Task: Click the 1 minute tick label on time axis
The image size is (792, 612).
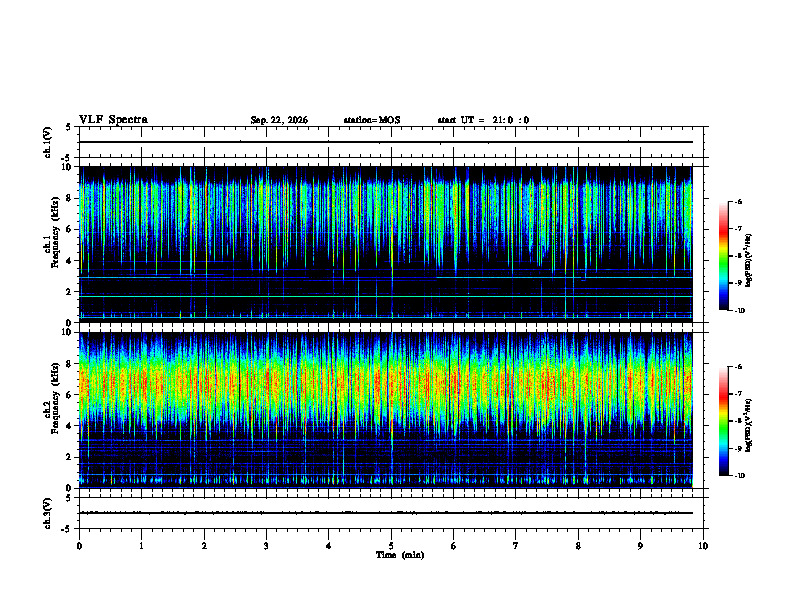Action: coord(141,546)
